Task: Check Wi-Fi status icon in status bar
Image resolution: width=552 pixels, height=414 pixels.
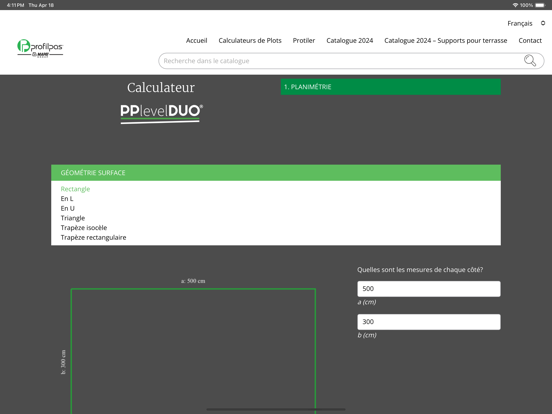Action: (515, 5)
